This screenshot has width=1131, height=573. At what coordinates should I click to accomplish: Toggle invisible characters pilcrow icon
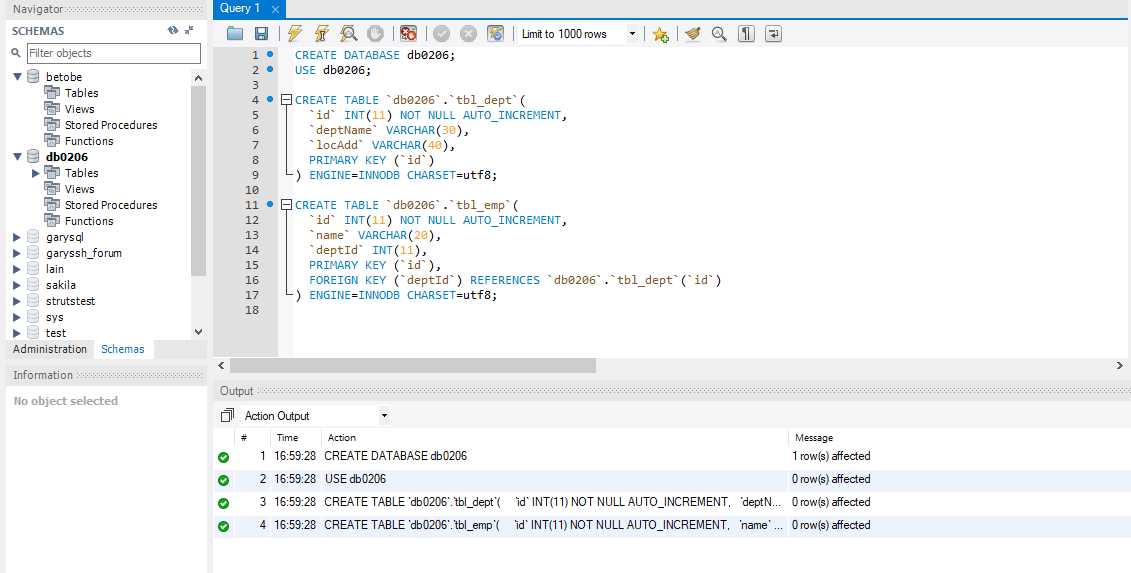coord(746,34)
